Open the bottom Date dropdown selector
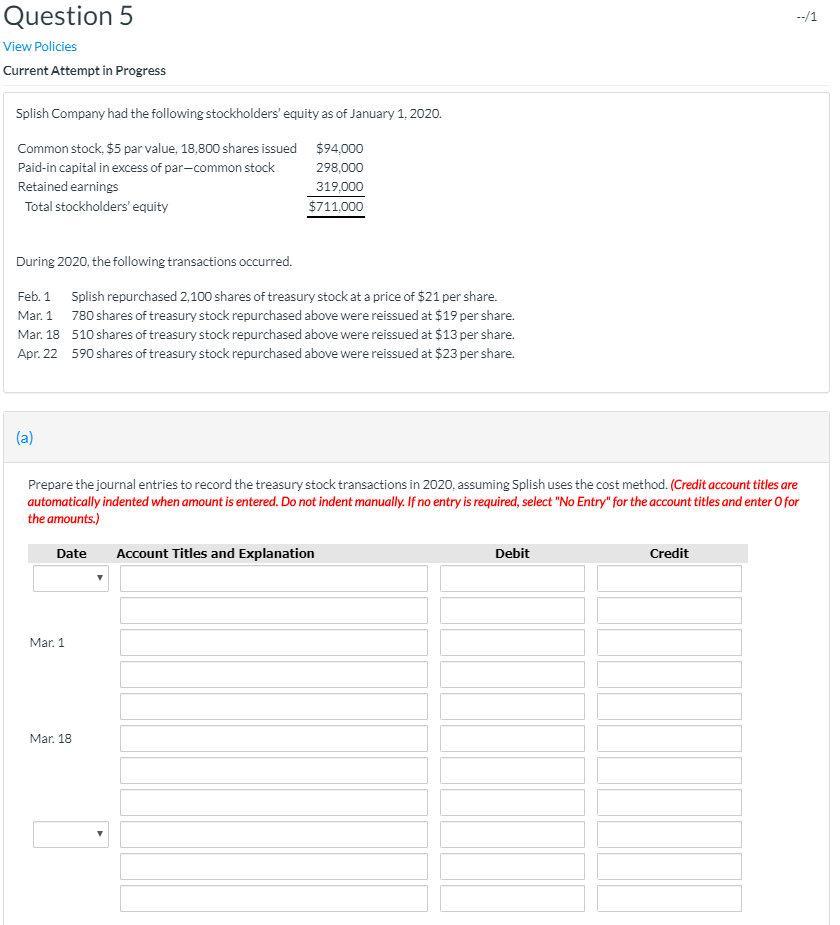Screen dimensions: 840x925 pyautogui.click(x=70, y=834)
